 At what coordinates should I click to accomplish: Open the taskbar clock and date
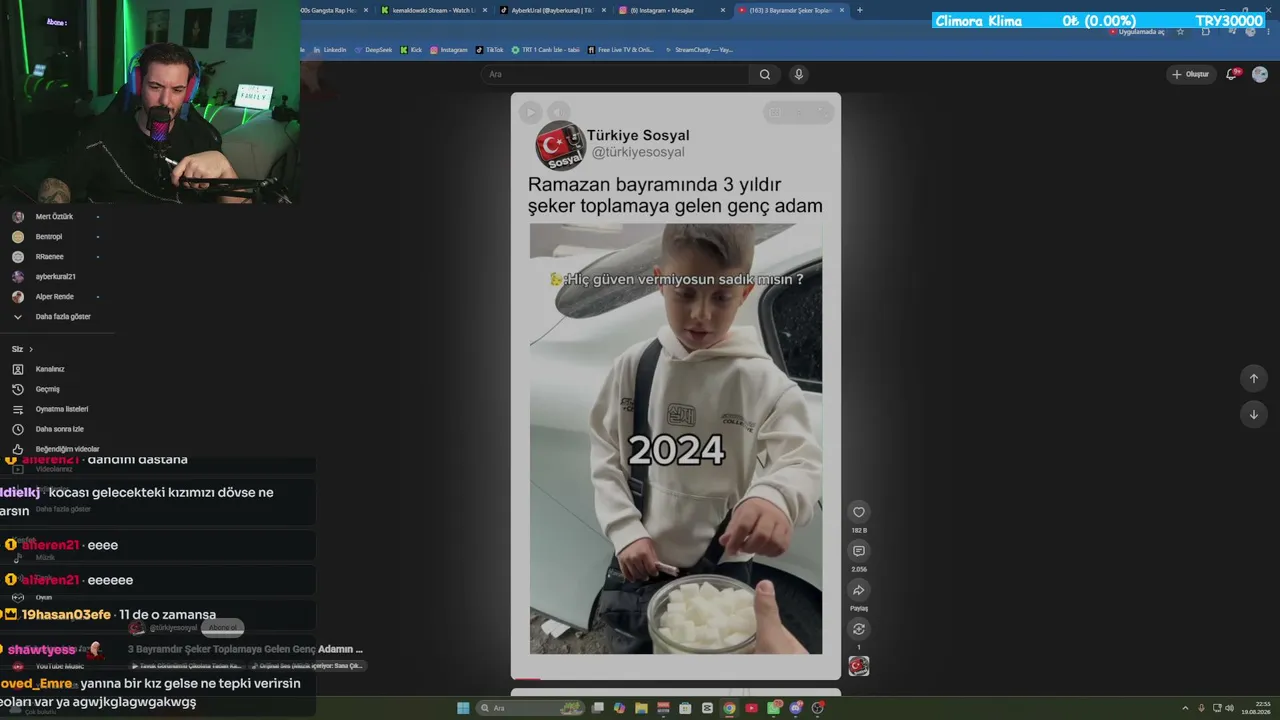click(x=1255, y=708)
